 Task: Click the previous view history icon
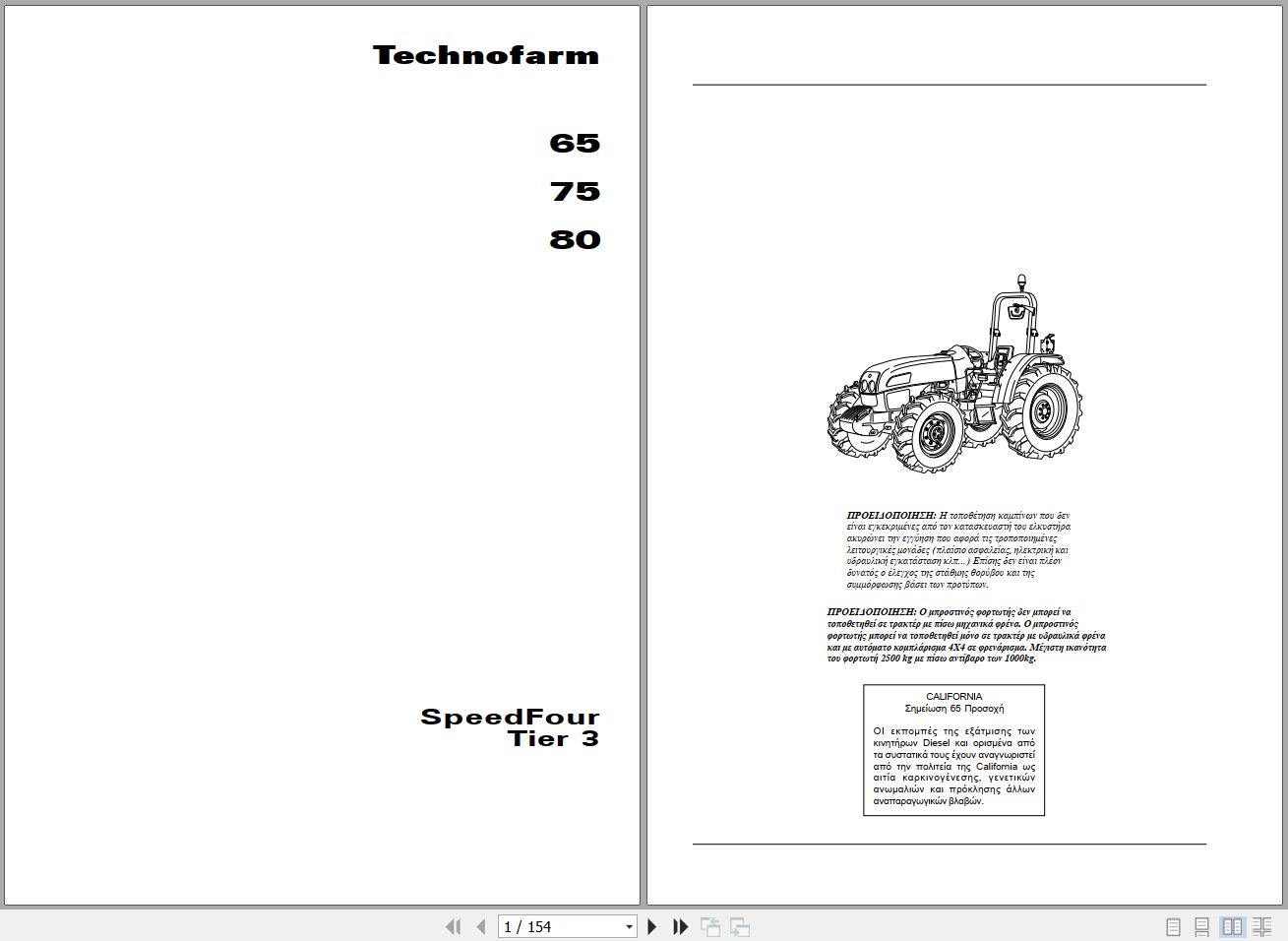tap(709, 926)
